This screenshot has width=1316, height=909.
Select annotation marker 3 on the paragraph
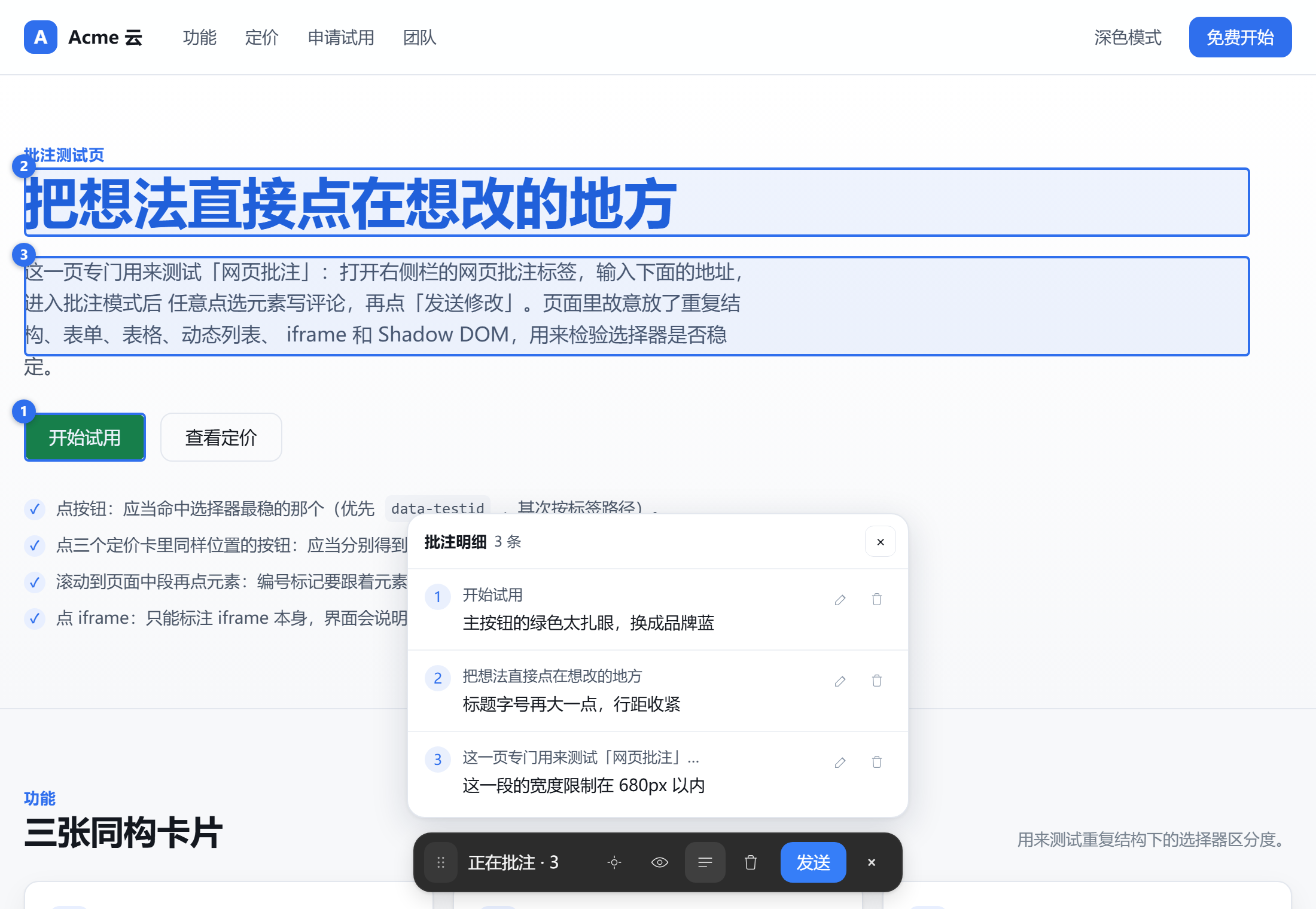click(x=24, y=255)
